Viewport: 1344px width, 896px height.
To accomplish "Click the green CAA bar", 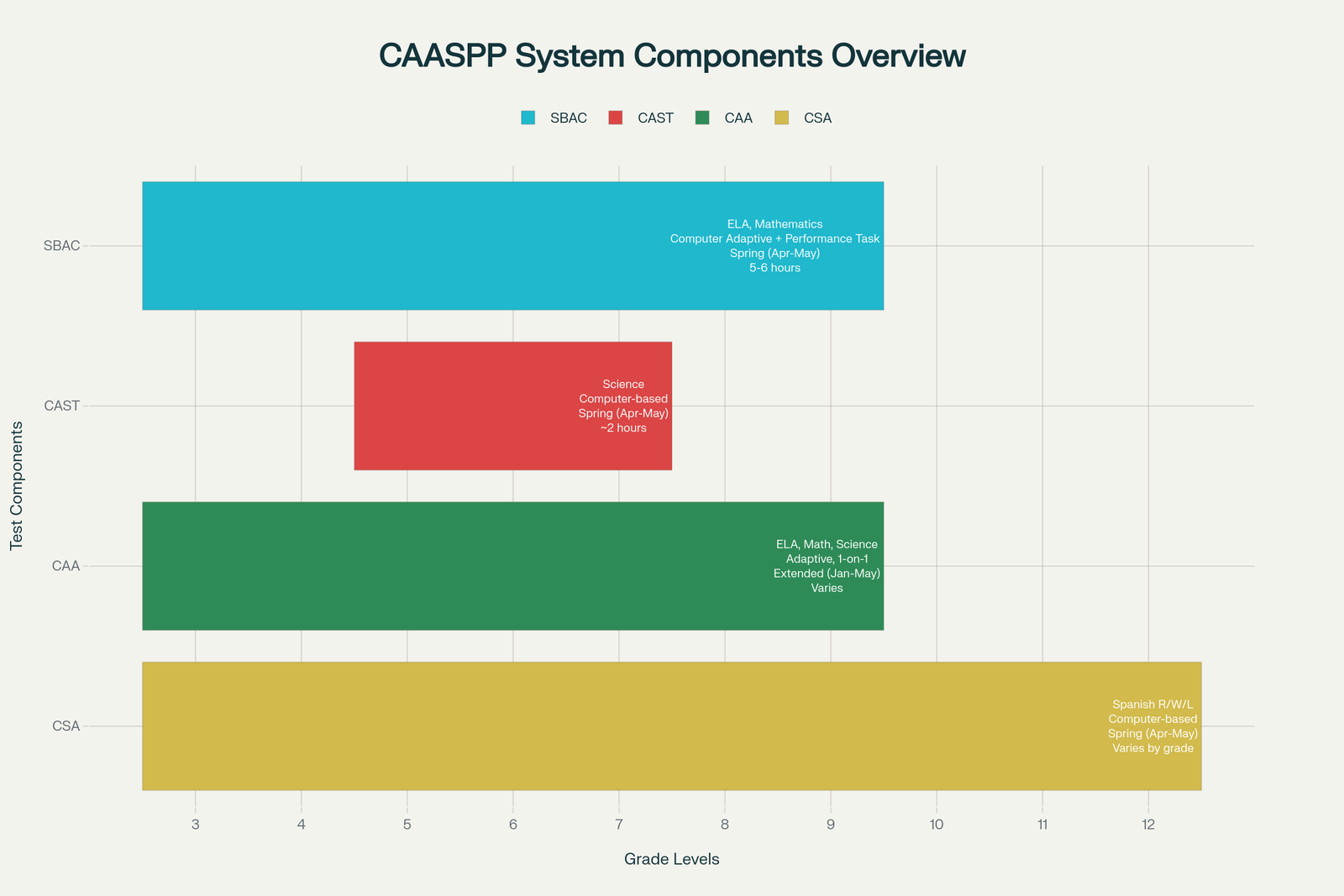I will (x=513, y=566).
